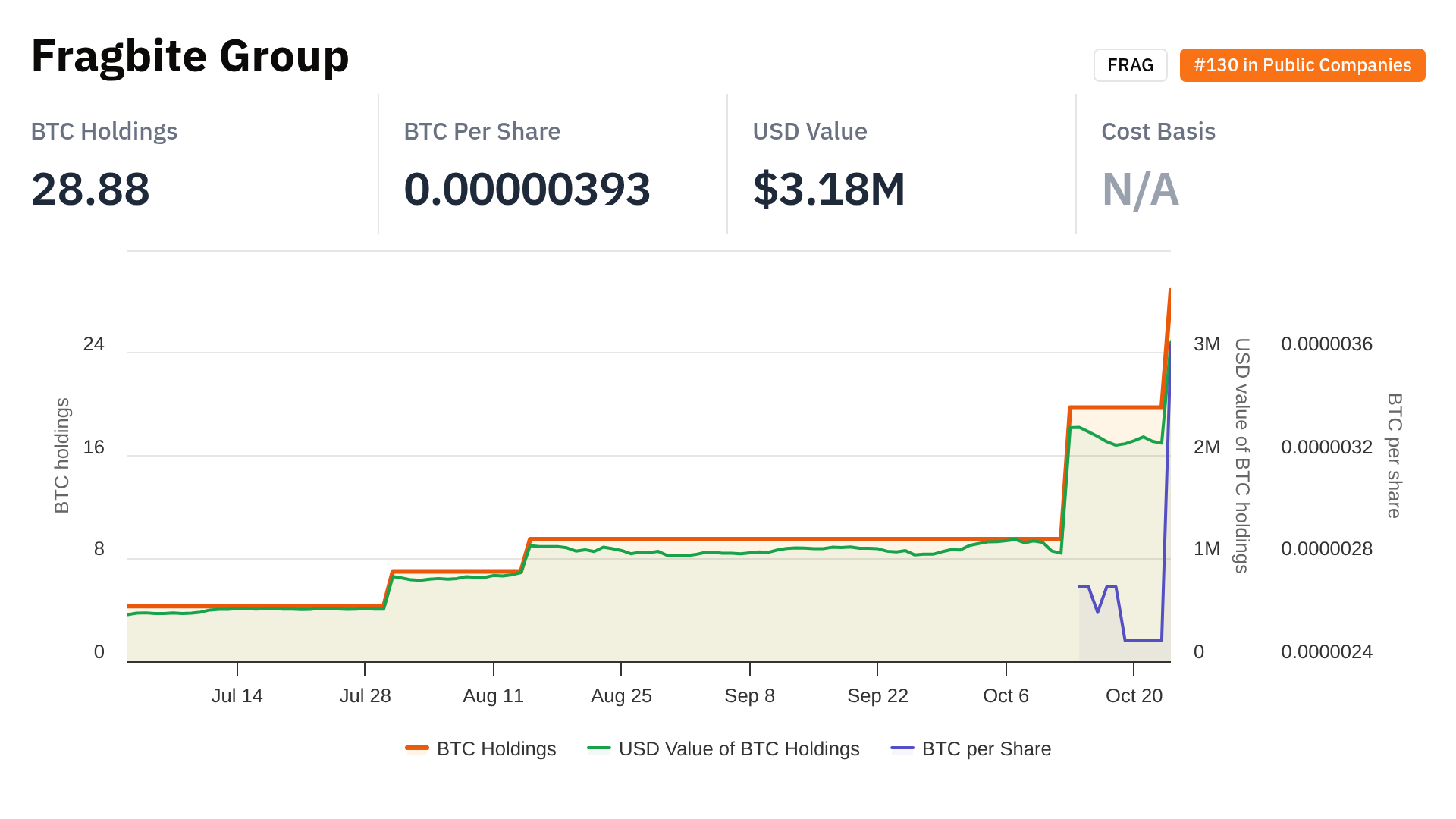Click the Jul 14 x-axis tick label

[x=237, y=695]
